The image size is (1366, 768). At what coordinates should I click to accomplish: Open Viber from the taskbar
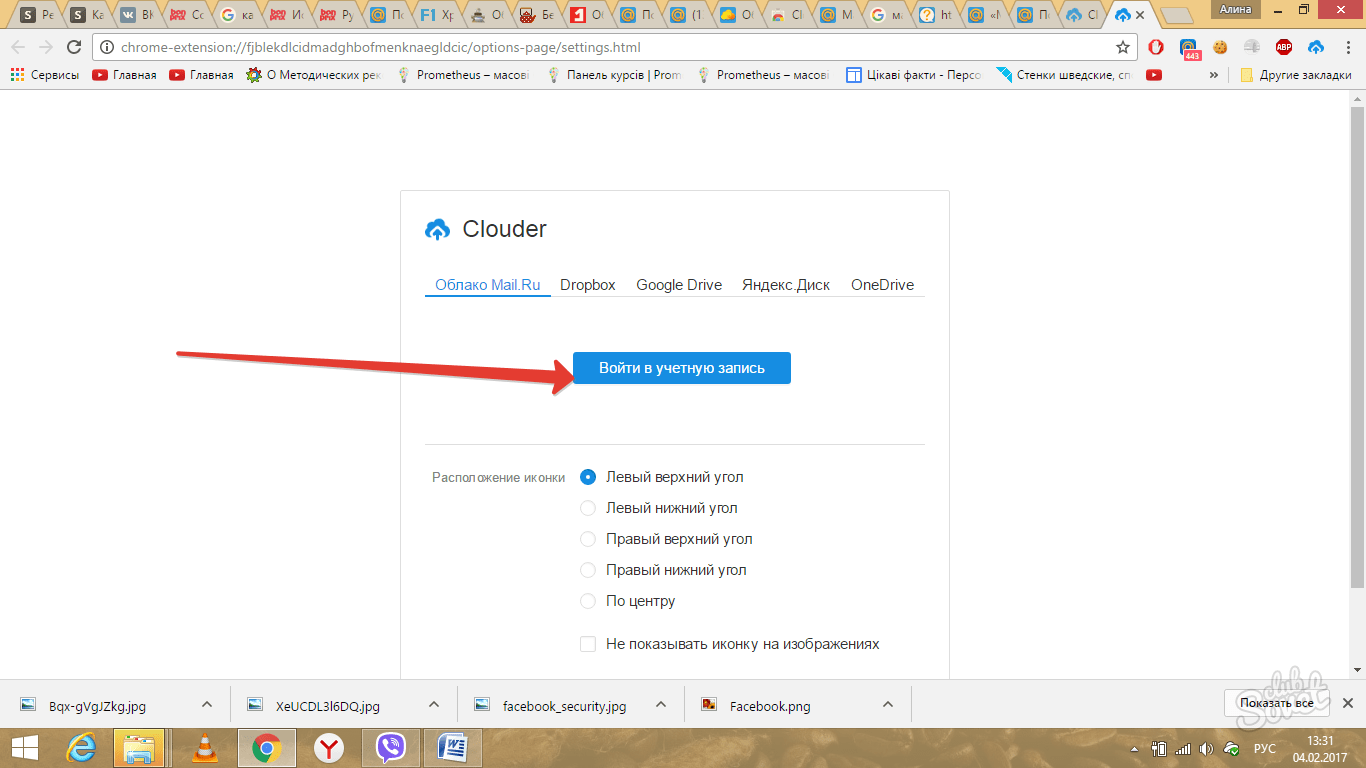tap(390, 747)
